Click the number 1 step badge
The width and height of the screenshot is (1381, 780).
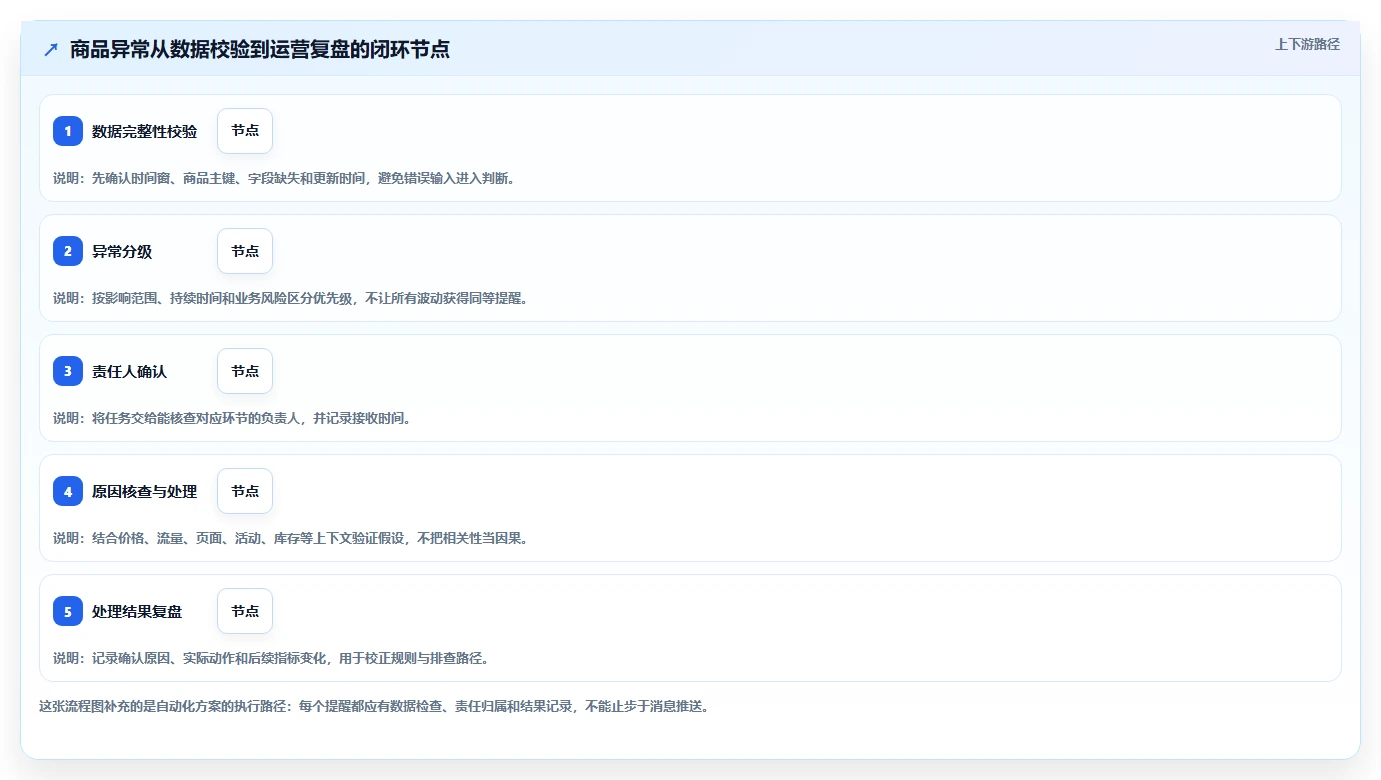(68, 131)
